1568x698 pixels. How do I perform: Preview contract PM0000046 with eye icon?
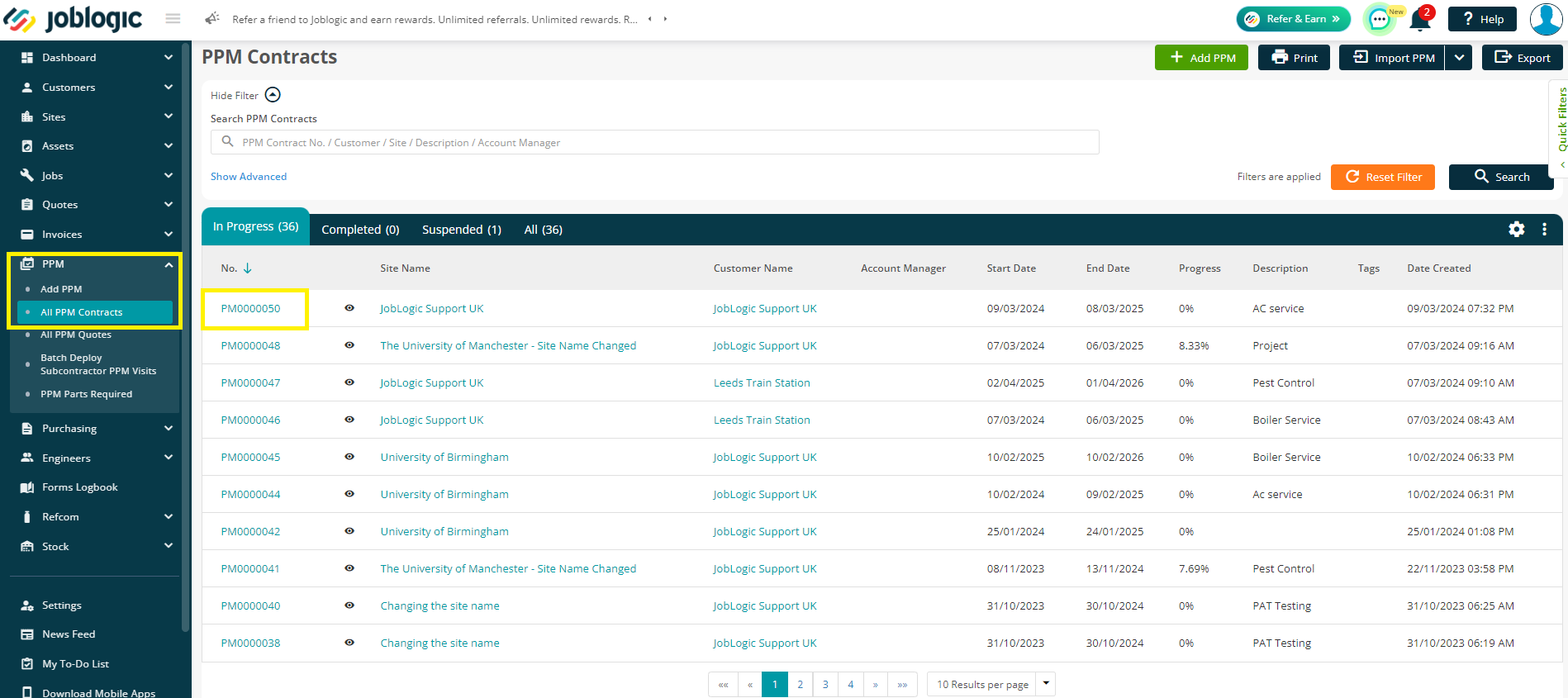349,420
